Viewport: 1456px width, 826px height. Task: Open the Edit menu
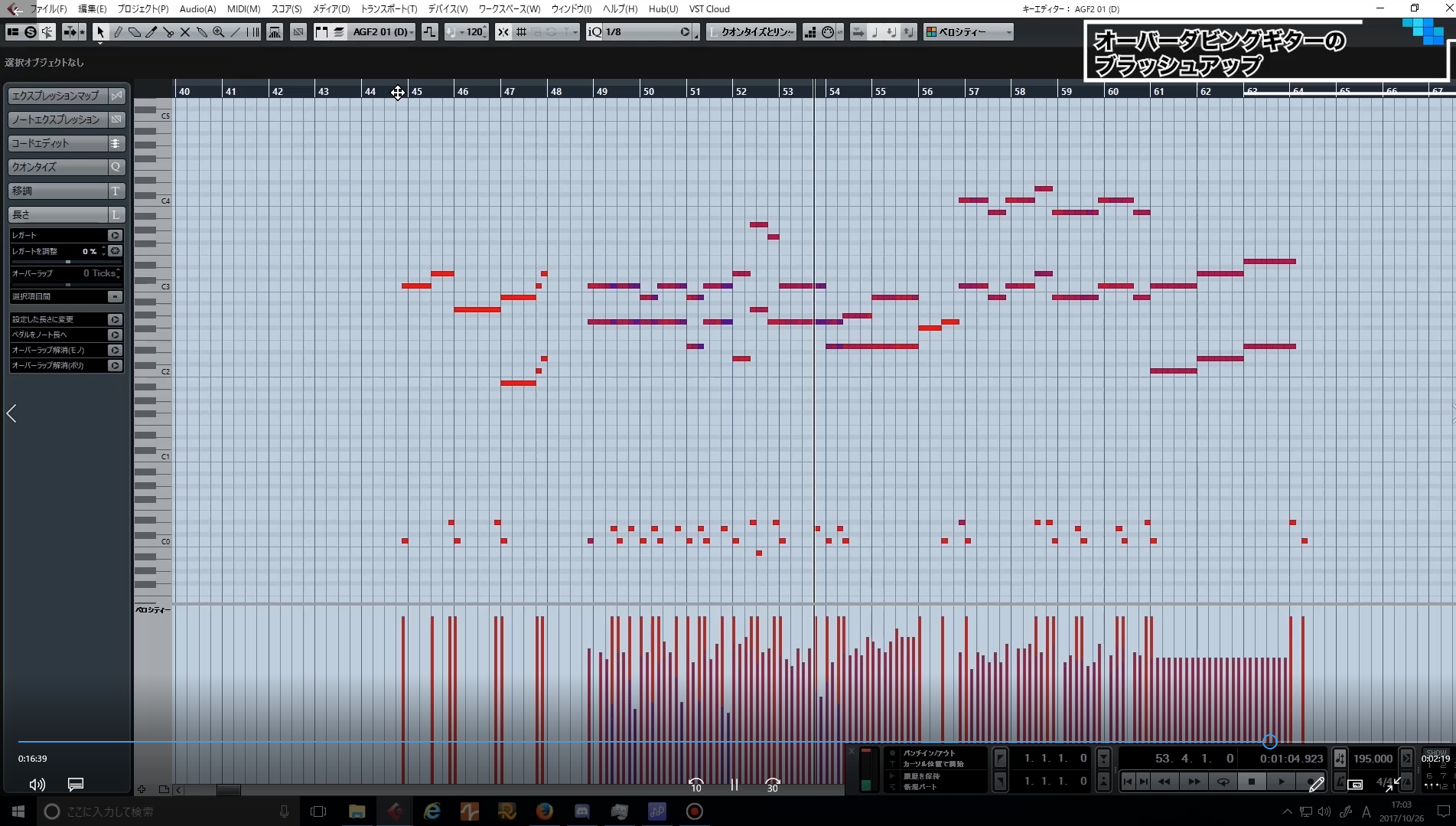click(x=93, y=8)
